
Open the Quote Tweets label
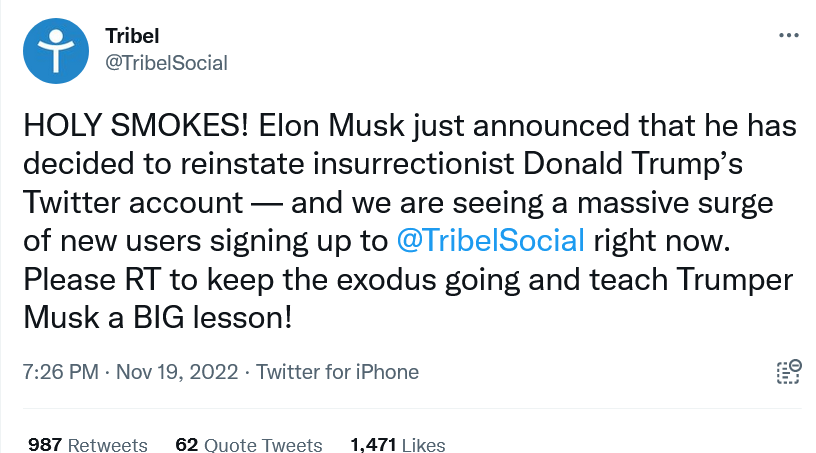(263, 445)
